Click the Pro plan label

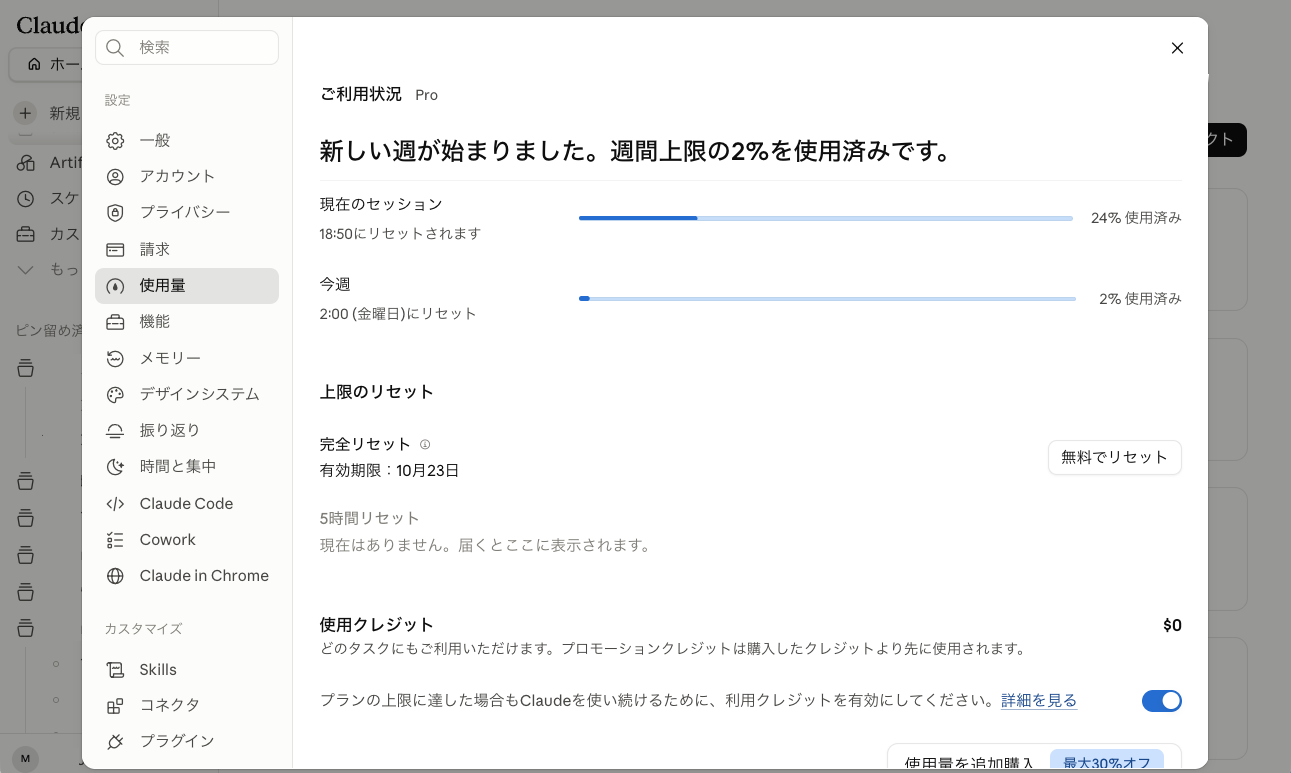[x=426, y=95]
